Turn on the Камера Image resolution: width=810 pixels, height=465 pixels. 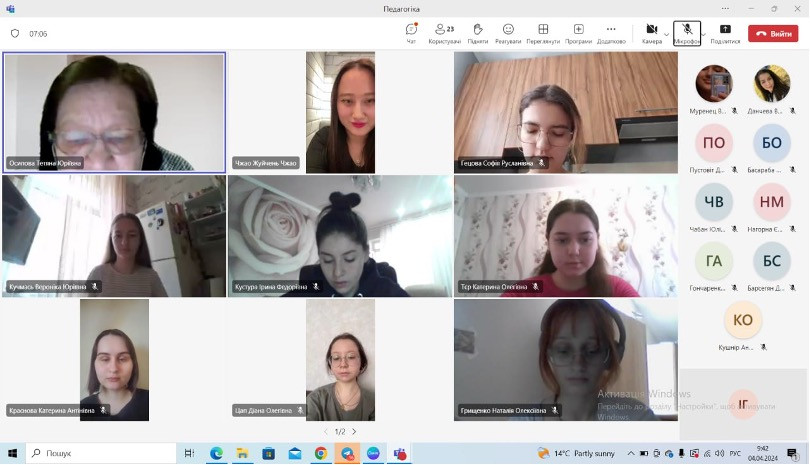pos(652,34)
